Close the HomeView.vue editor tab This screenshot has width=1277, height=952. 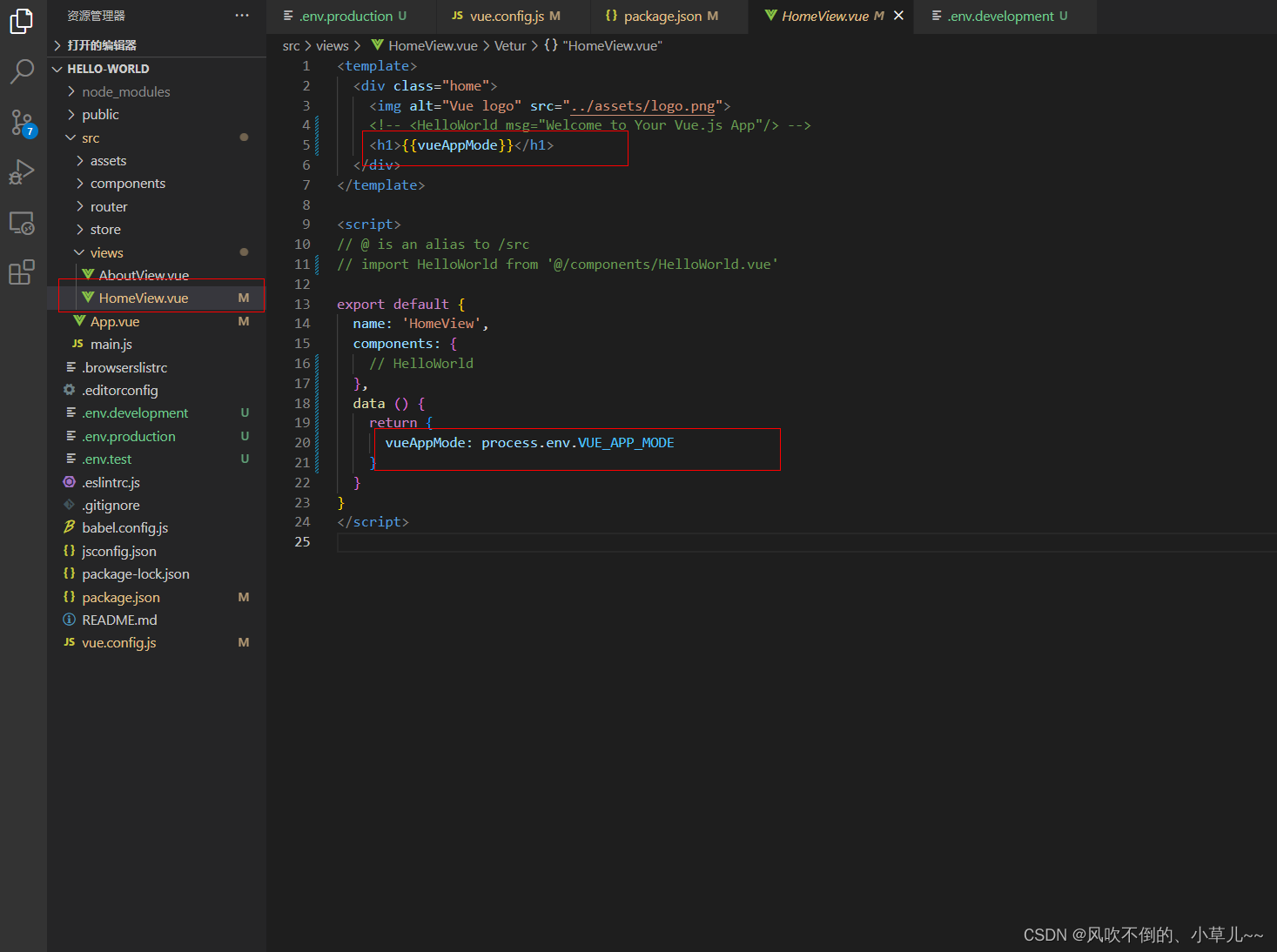tap(898, 16)
